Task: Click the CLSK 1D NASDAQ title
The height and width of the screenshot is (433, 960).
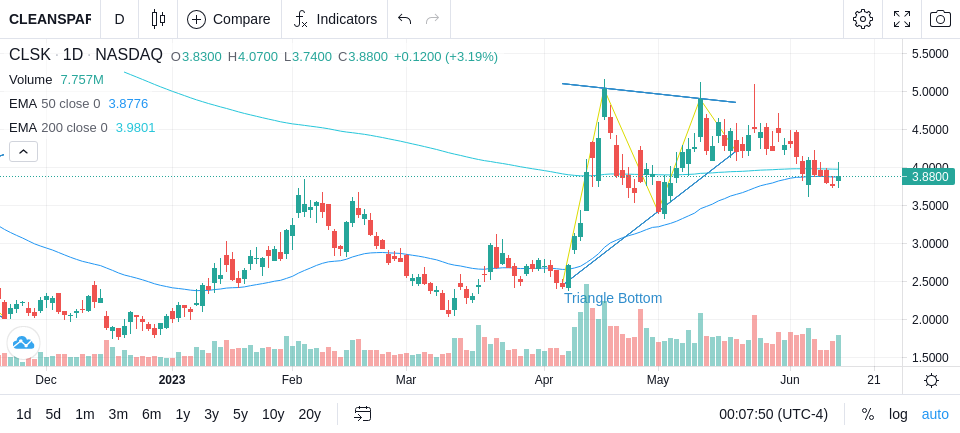Action: (x=86, y=55)
